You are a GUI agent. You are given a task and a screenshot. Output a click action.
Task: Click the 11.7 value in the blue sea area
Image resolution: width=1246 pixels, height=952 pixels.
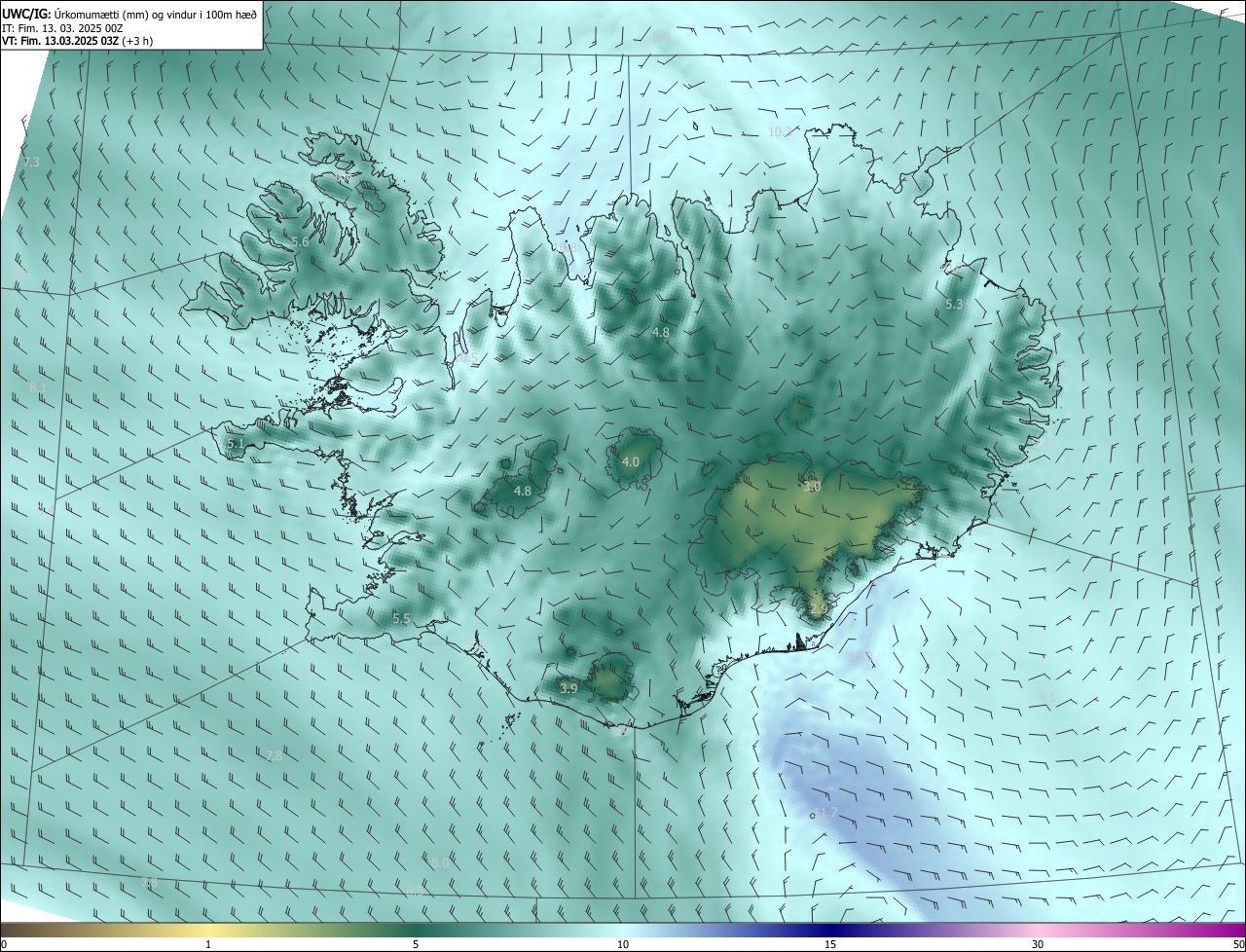(x=825, y=812)
